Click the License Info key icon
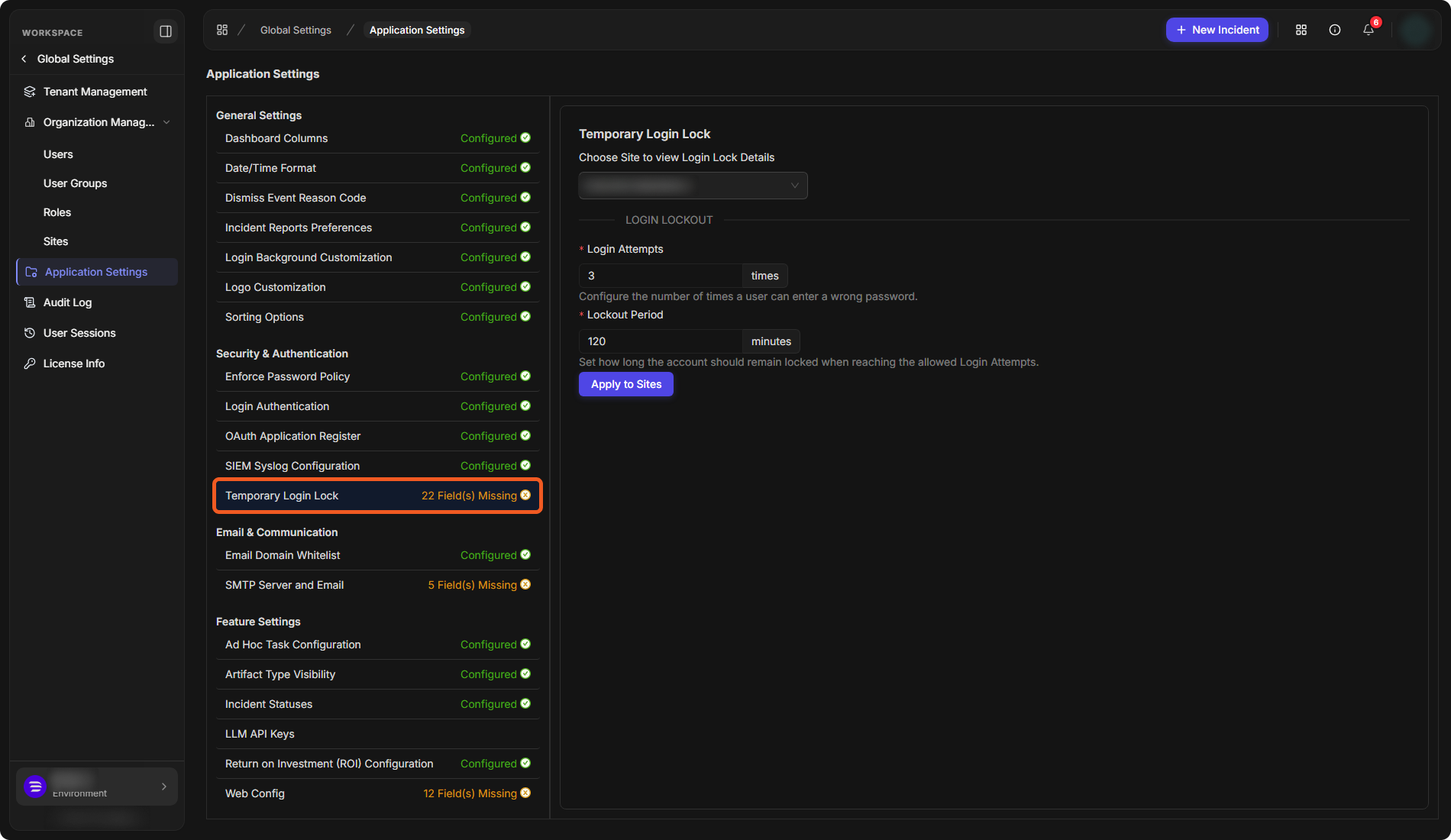Screen dimensions: 1451x840 coord(30,363)
